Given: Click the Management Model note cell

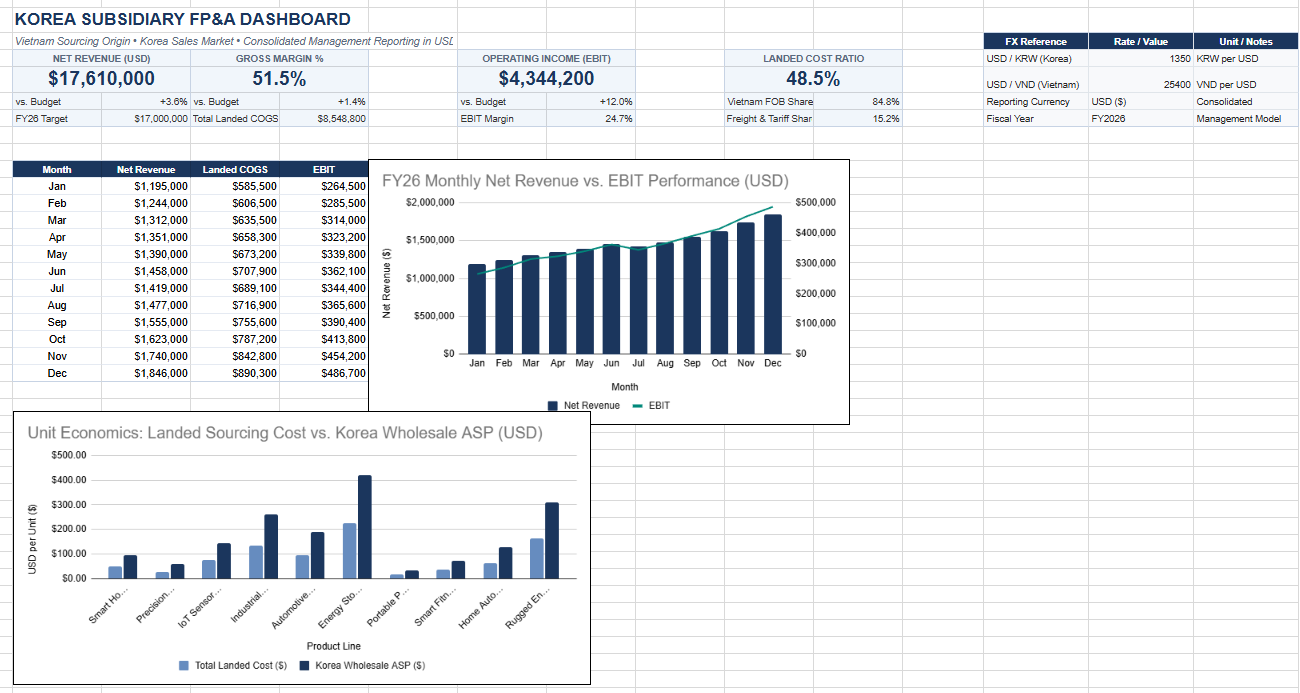Looking at the screenshot, I should (1246, 118).
